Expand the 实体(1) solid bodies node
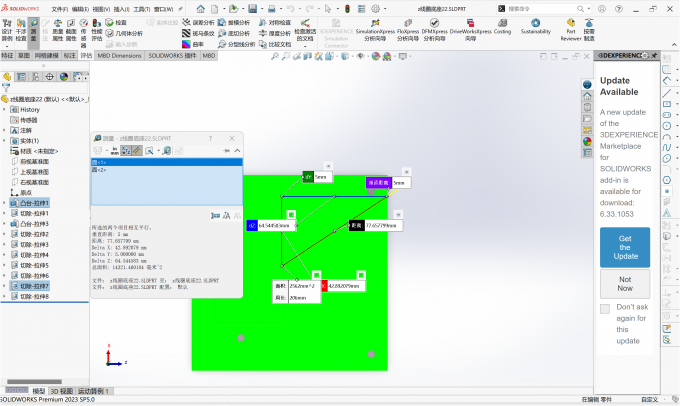 (4, 141)
